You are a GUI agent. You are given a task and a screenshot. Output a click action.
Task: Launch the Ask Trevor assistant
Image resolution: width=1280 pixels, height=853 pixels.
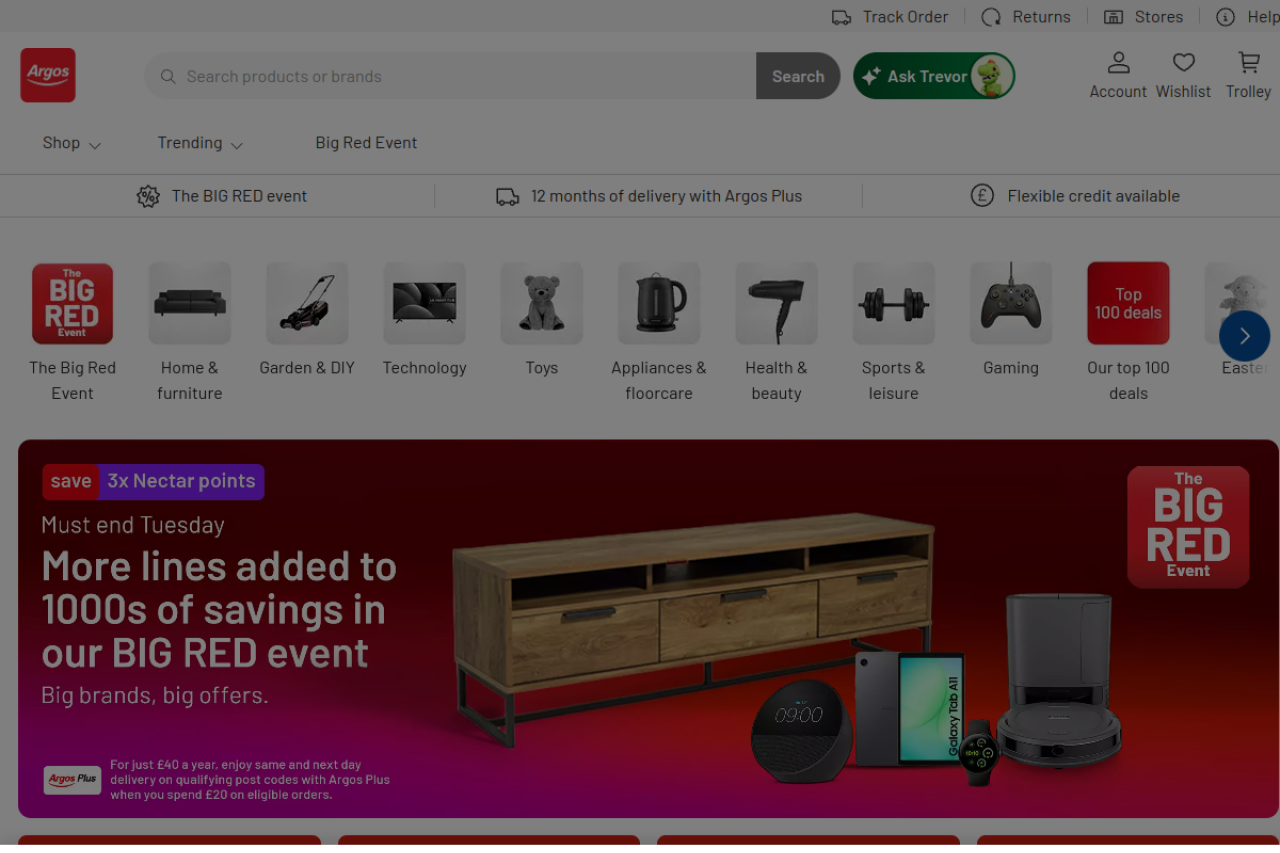[933, 76]
